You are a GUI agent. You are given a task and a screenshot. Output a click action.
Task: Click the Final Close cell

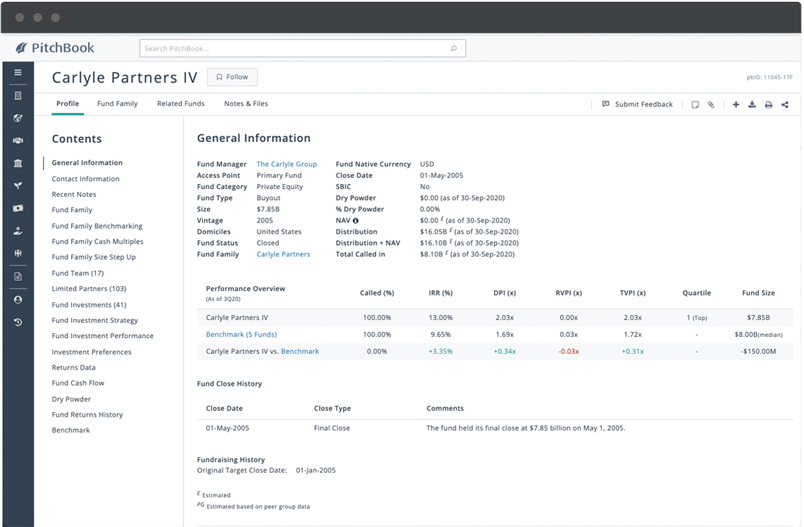click(x=332, y=428)
